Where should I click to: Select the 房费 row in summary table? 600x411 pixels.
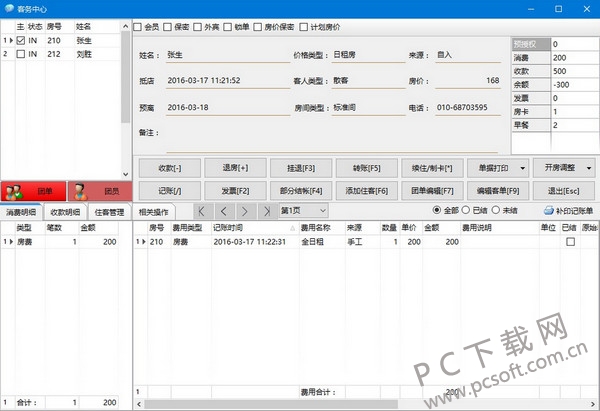pos(60,242)
